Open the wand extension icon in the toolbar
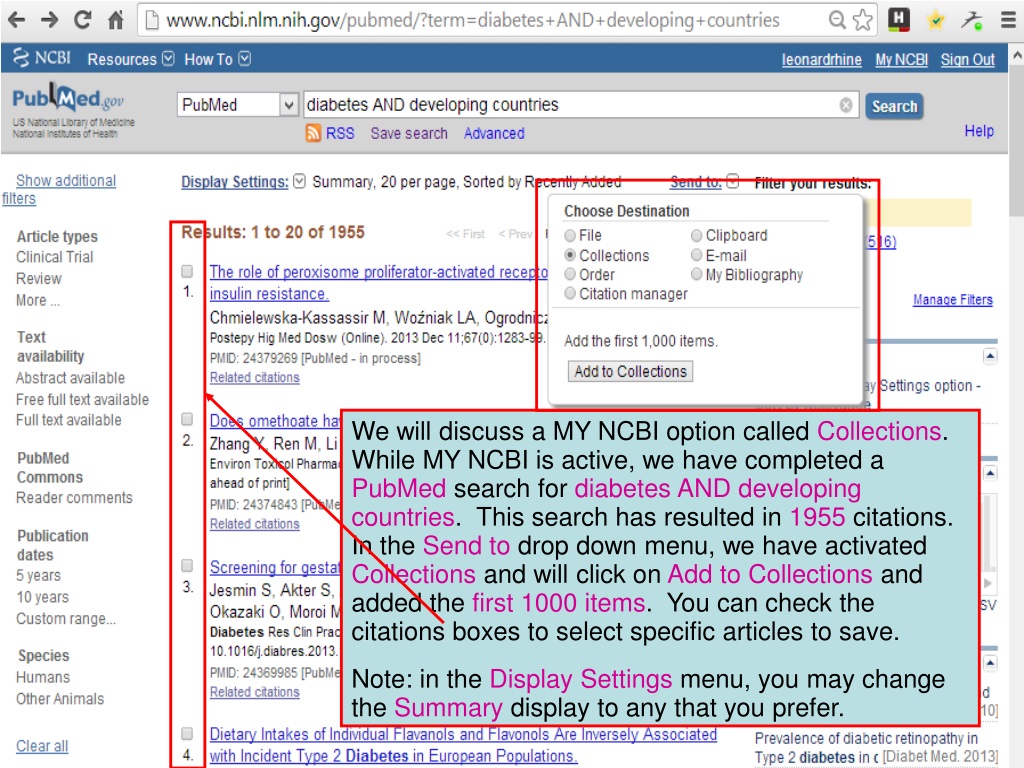The image size is (1024, 768). (972, 20)
